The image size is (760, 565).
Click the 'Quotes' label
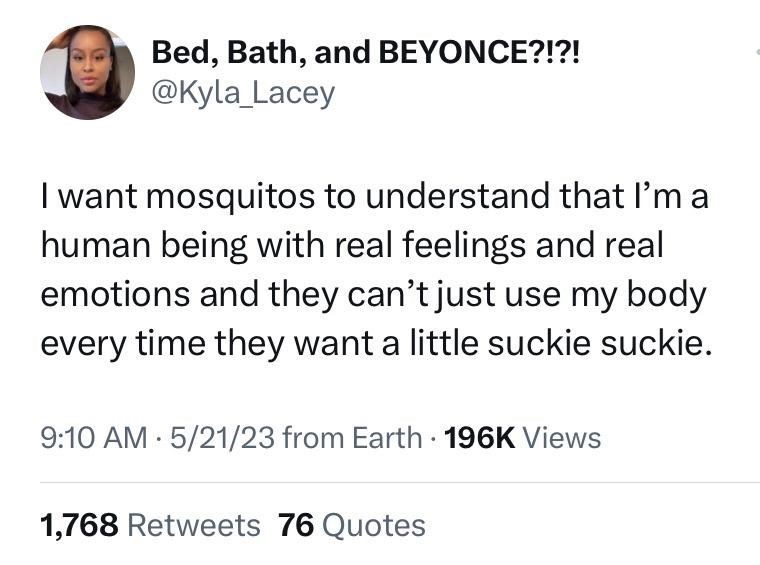pyautogui.click(x=374, y=524)
